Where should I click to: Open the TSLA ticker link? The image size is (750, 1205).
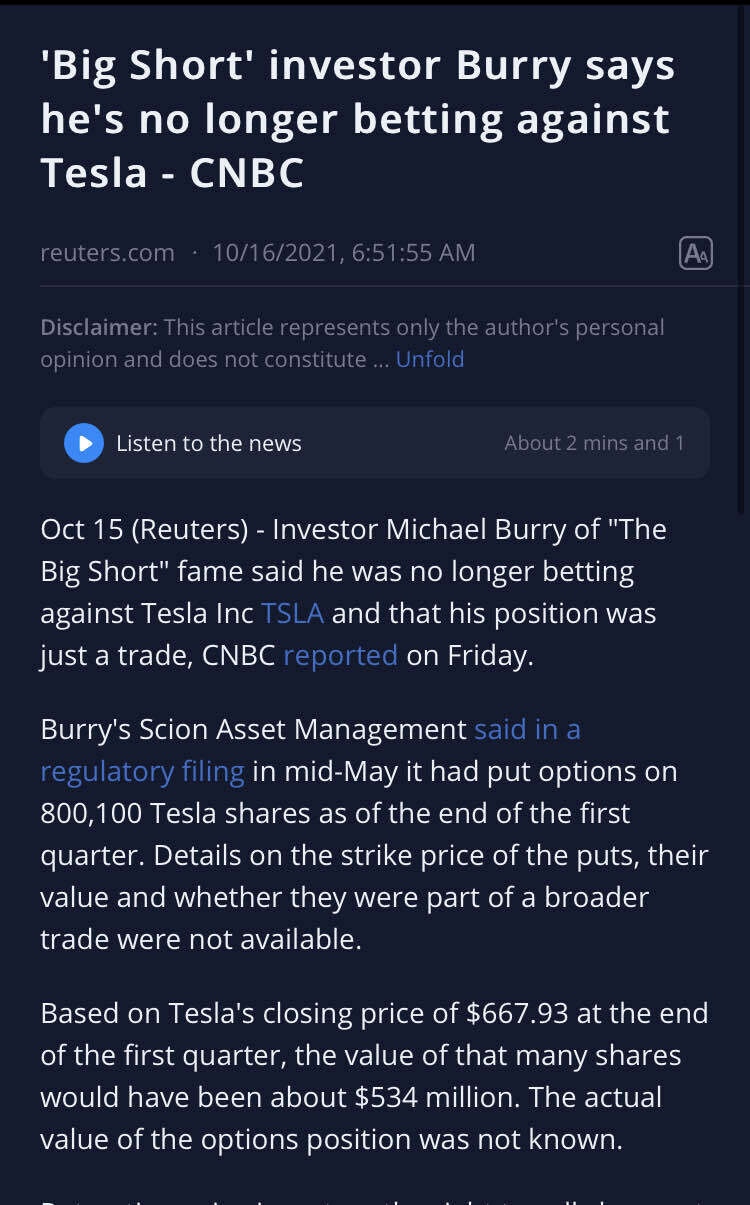[x=292, y=613]
